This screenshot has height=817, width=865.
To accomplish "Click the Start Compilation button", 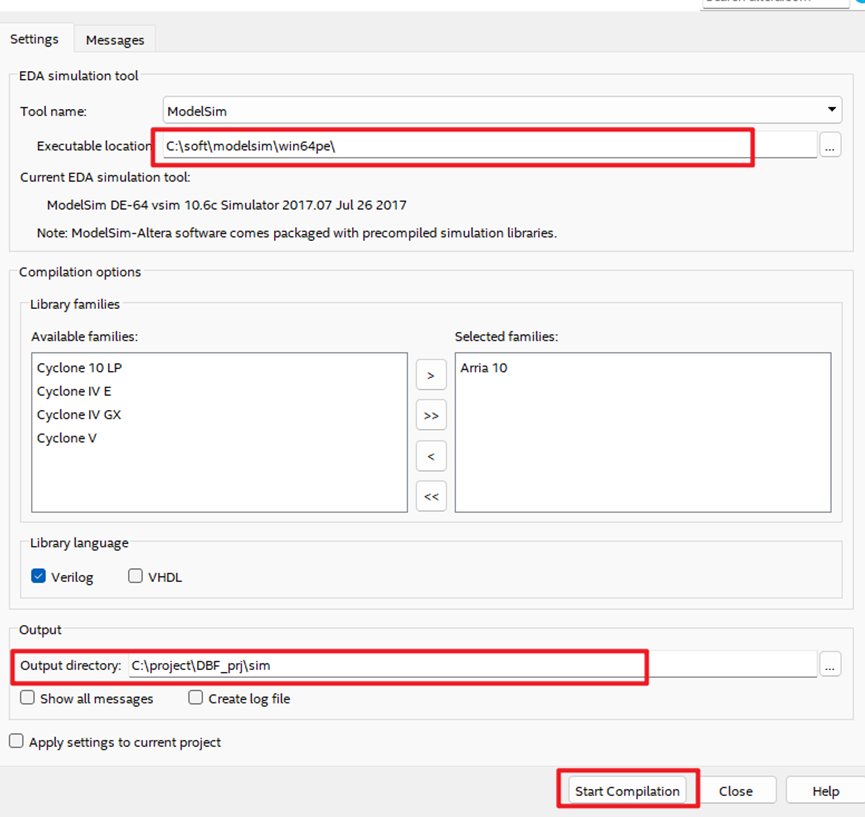I will coord(627,791).
